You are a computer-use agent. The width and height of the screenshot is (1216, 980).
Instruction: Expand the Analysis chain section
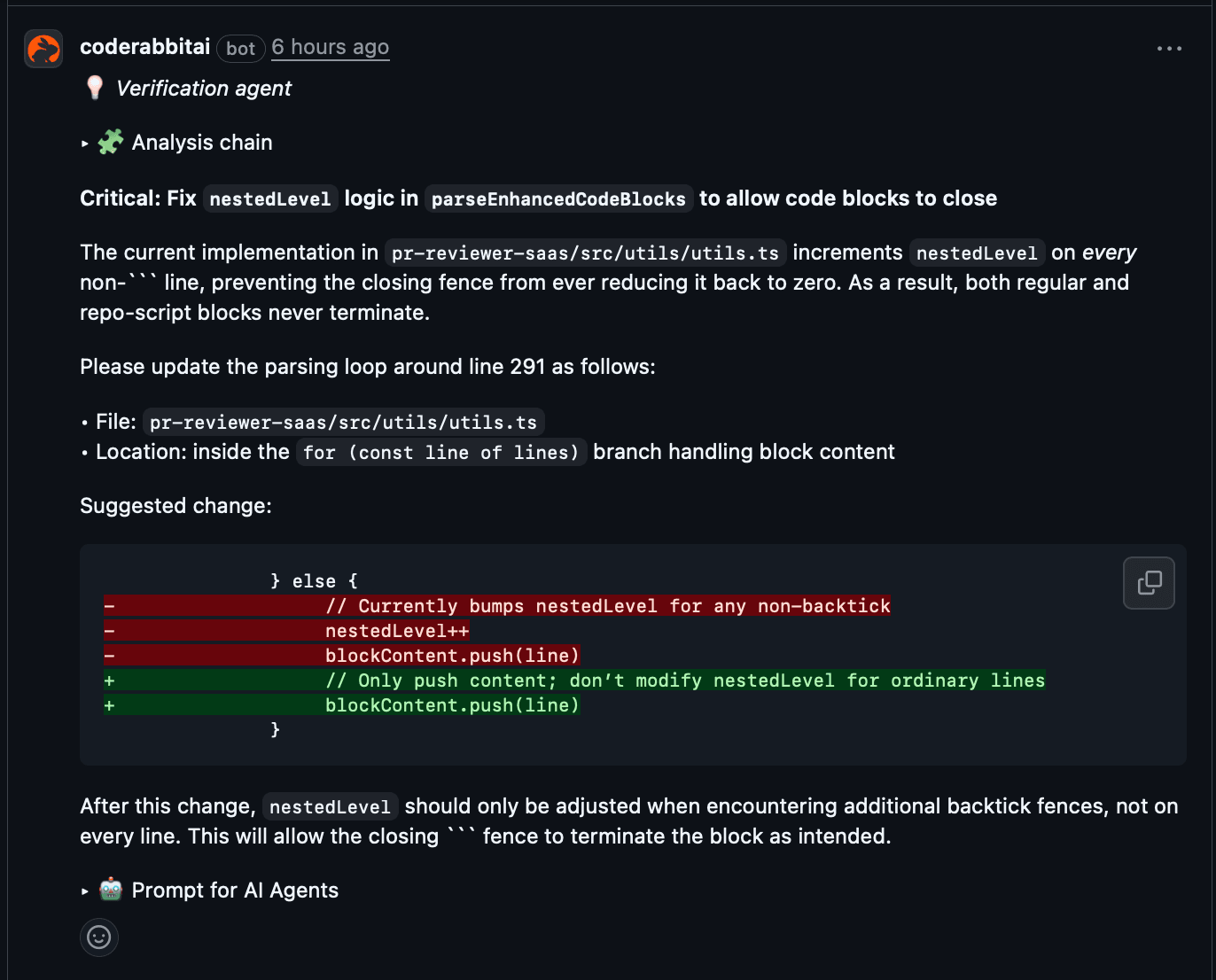(85, 143)
